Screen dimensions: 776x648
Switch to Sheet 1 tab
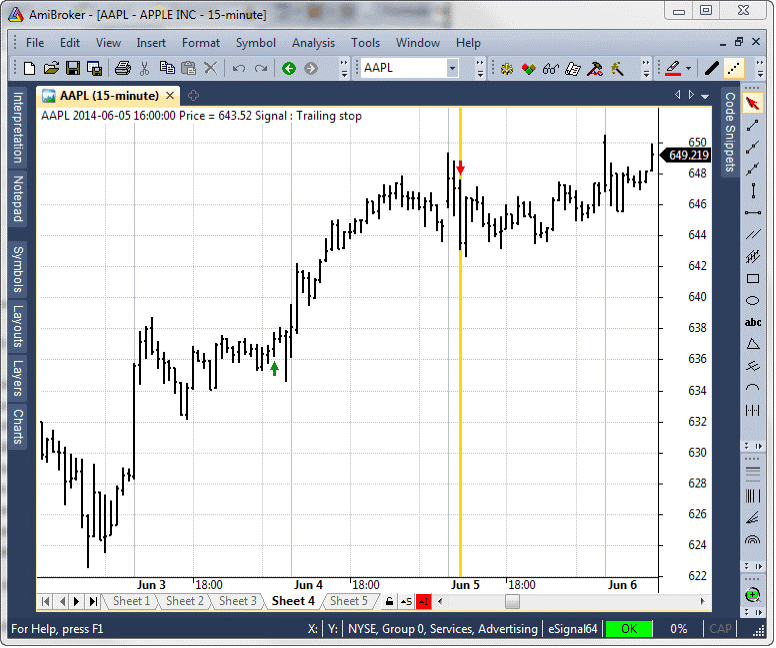[131, 601]
